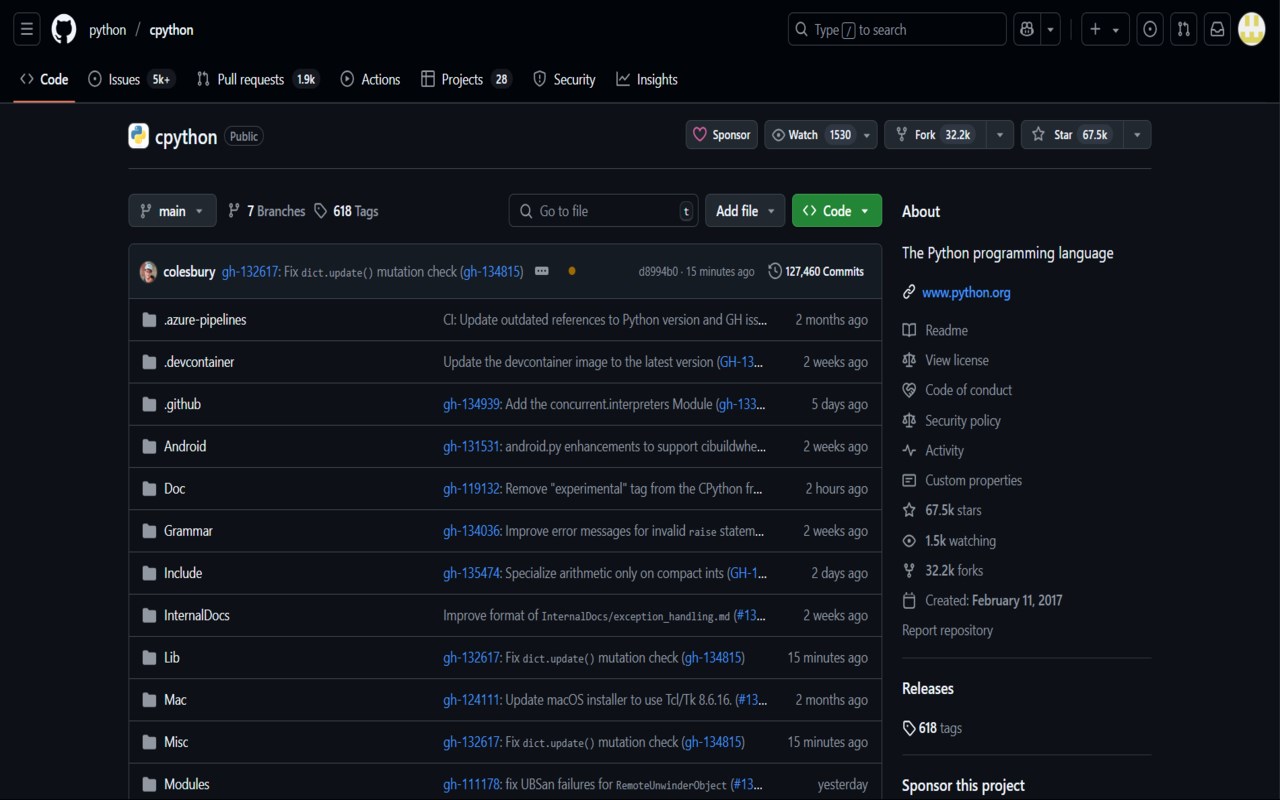Screen dimensions: 1280x800
Task: Click the Modules folder icon
Action: [x=149, y=784]
